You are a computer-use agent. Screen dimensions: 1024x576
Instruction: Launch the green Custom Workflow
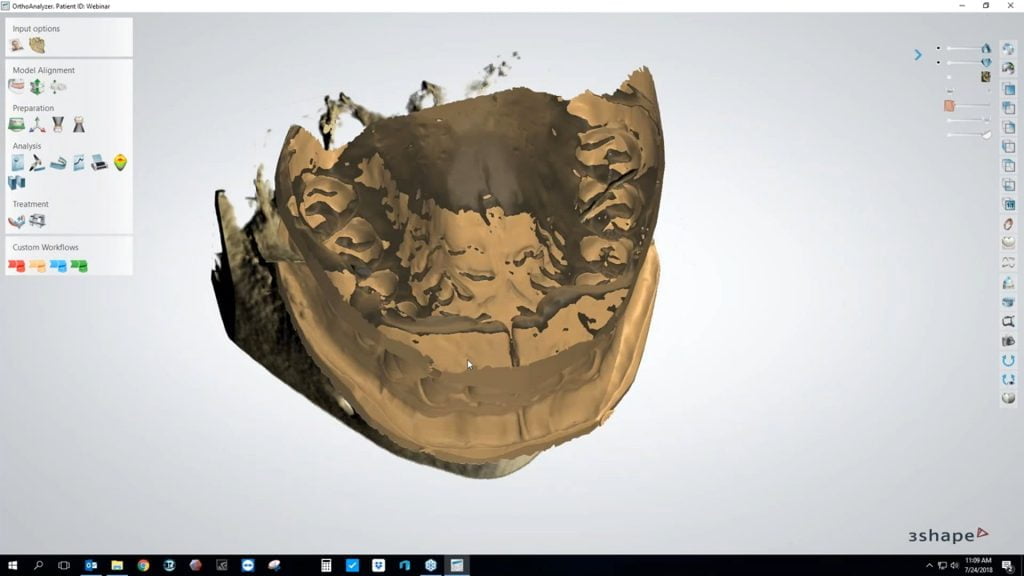pos(79,266)
